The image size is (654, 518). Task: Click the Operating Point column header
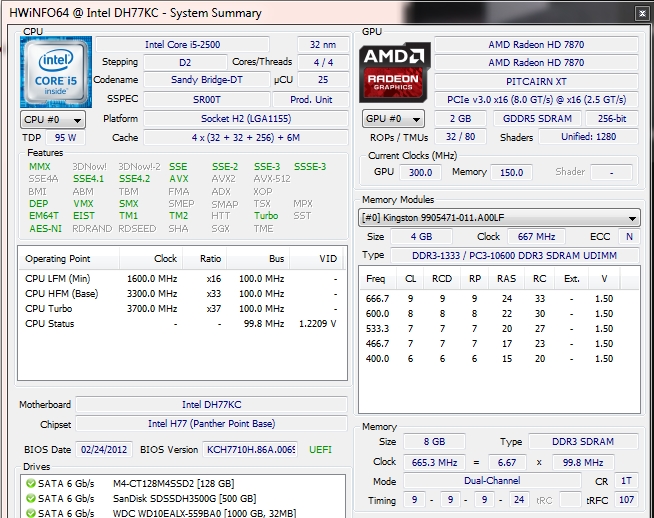[x=69, y=259]
